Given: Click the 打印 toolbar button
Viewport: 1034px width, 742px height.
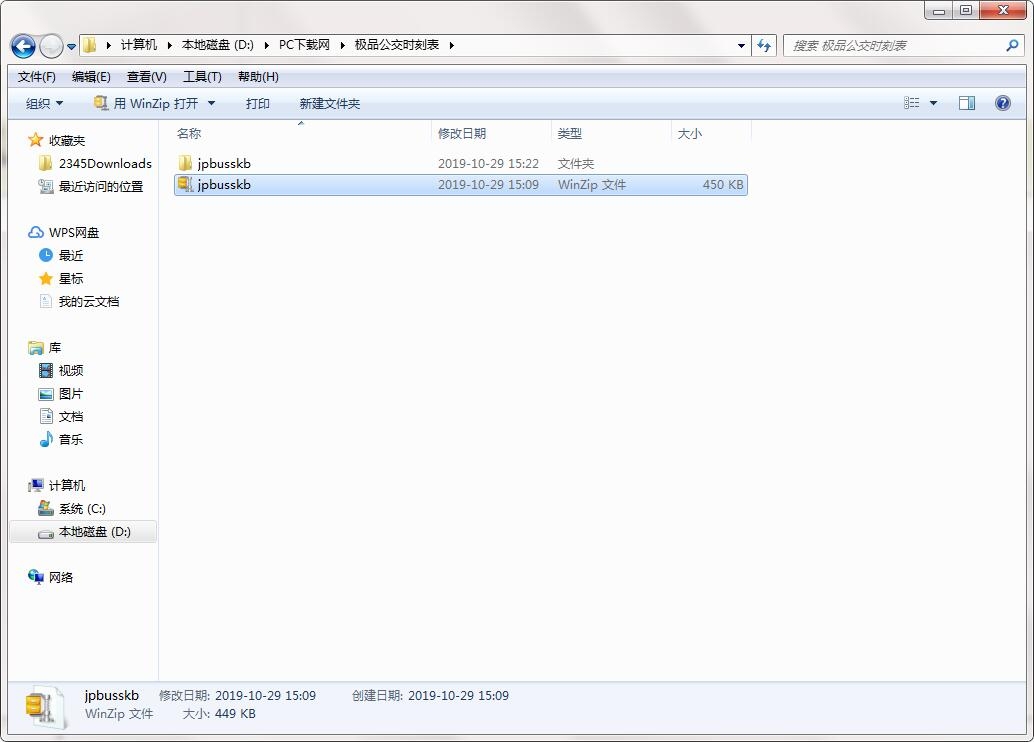Looking at the screenshot, I should pyautogui.click(x=257, y=104).
